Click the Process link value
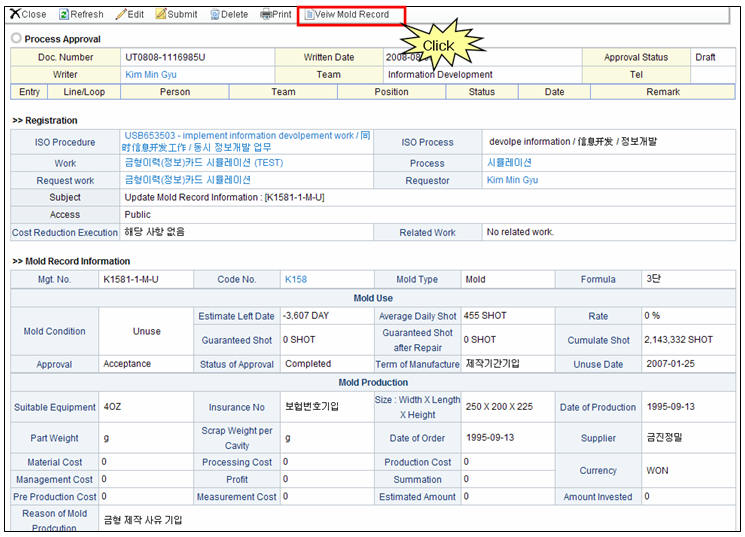Screen dimensions: 745x537 [x=509, y=163]
